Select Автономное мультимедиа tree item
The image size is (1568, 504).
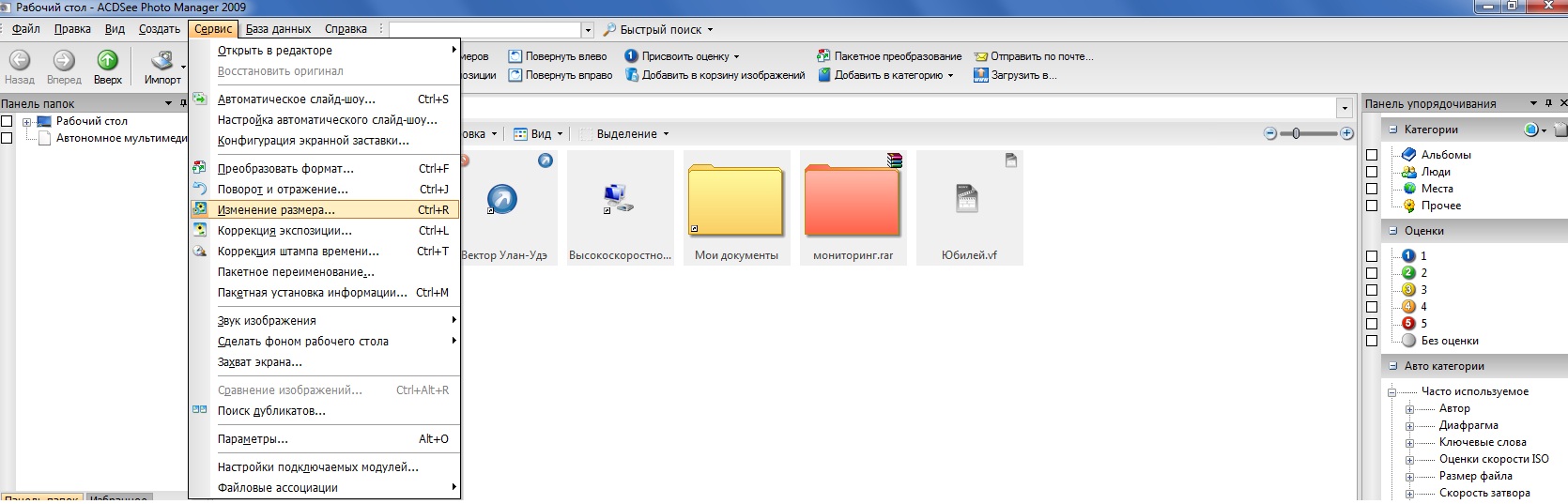tap(122, 138)
